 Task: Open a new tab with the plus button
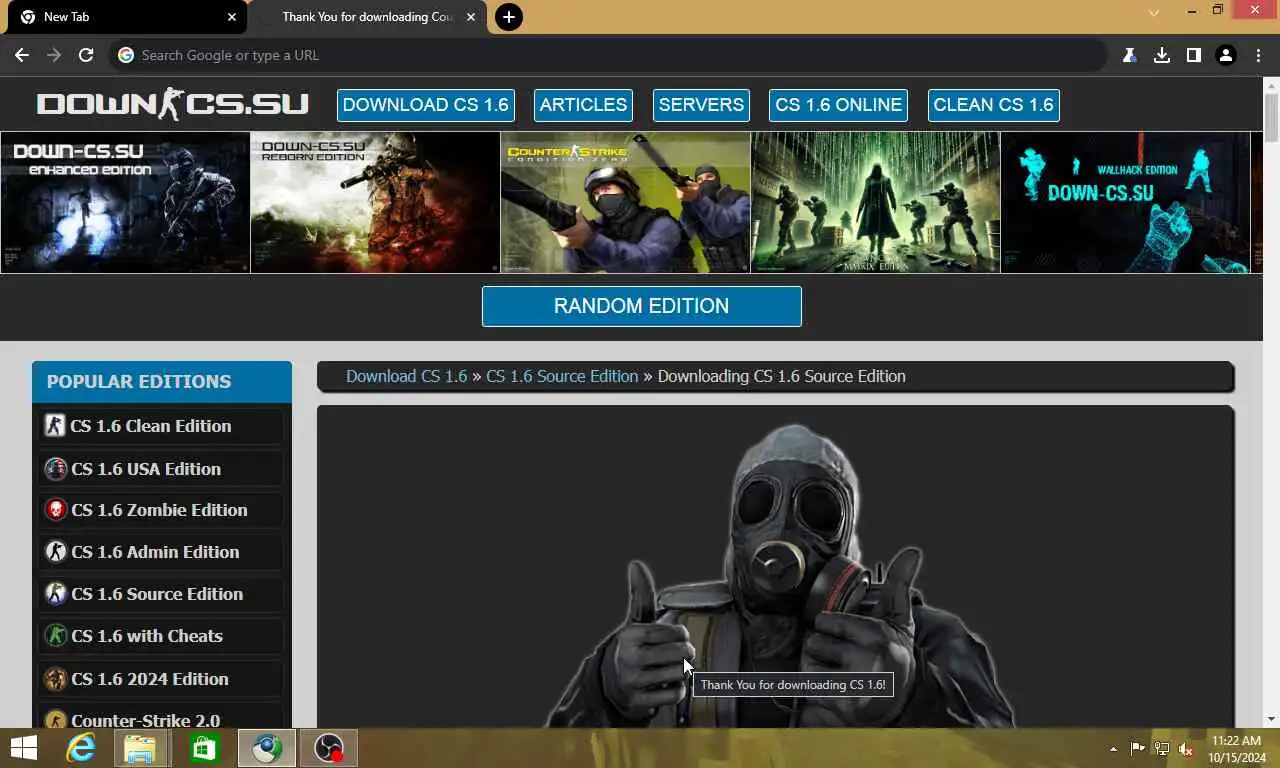tap(509, 17)
